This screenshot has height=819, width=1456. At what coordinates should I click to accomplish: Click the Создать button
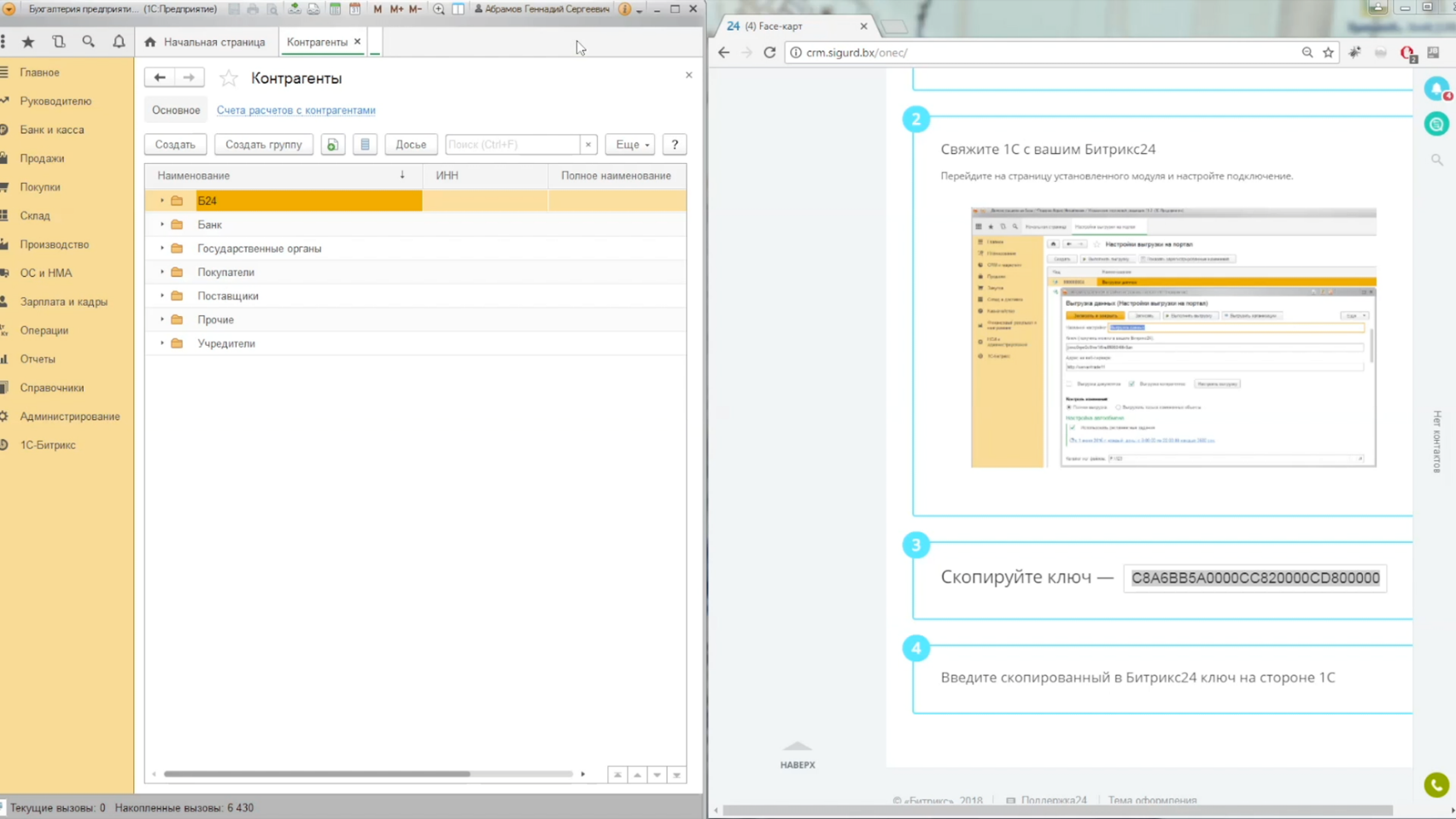click(x=175, y=144)
